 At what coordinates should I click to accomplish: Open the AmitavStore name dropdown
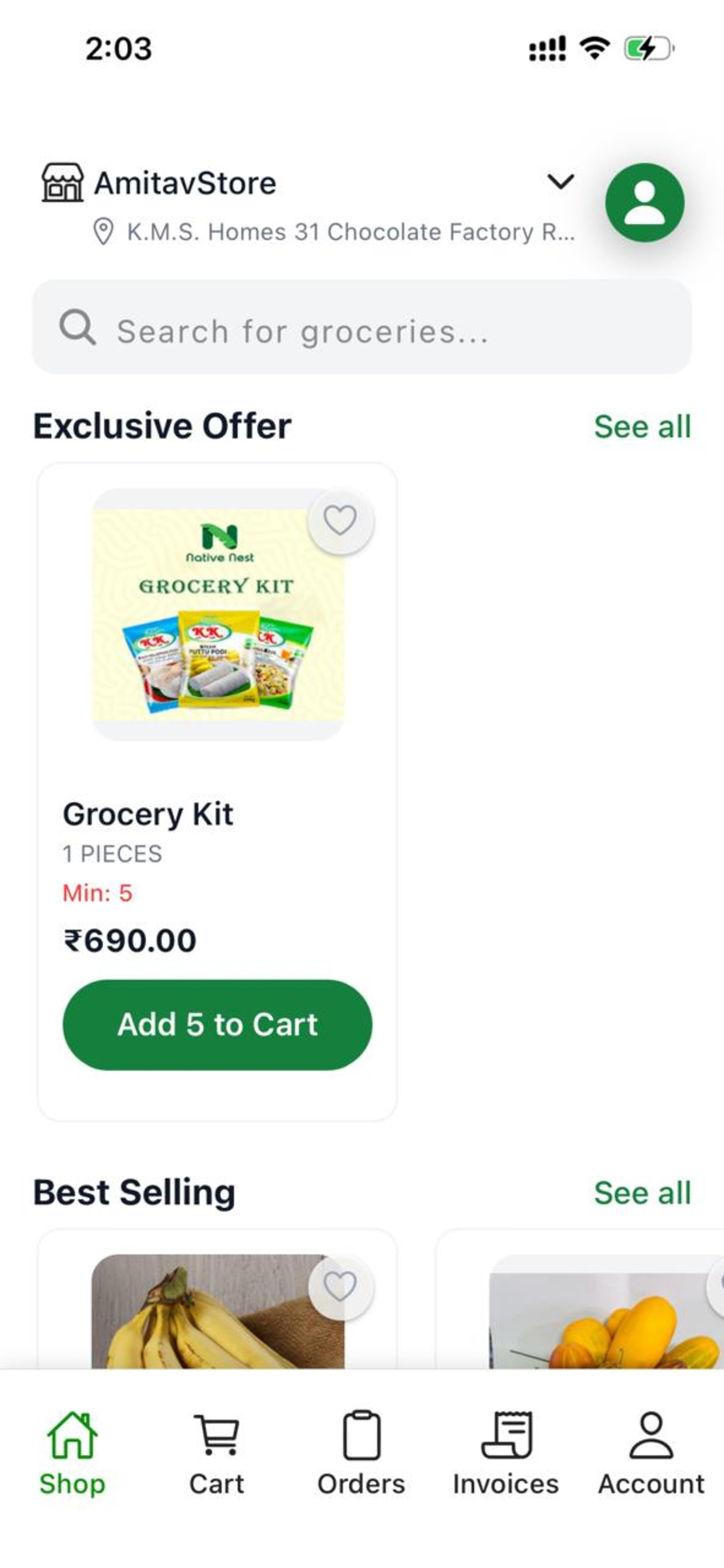click(x=185, y=183)
